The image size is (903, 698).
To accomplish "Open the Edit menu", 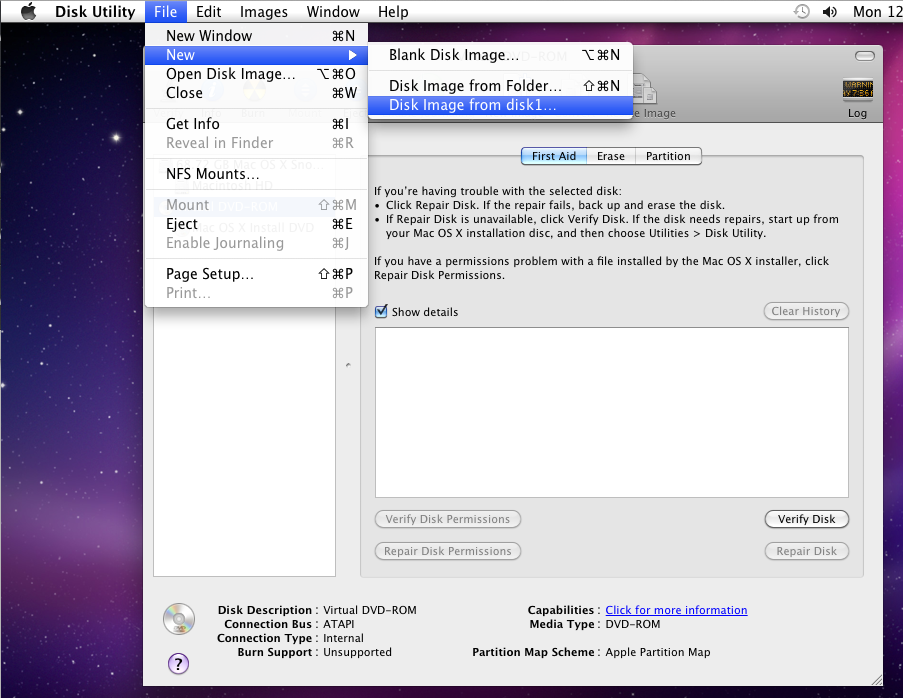I will [208, 12].
